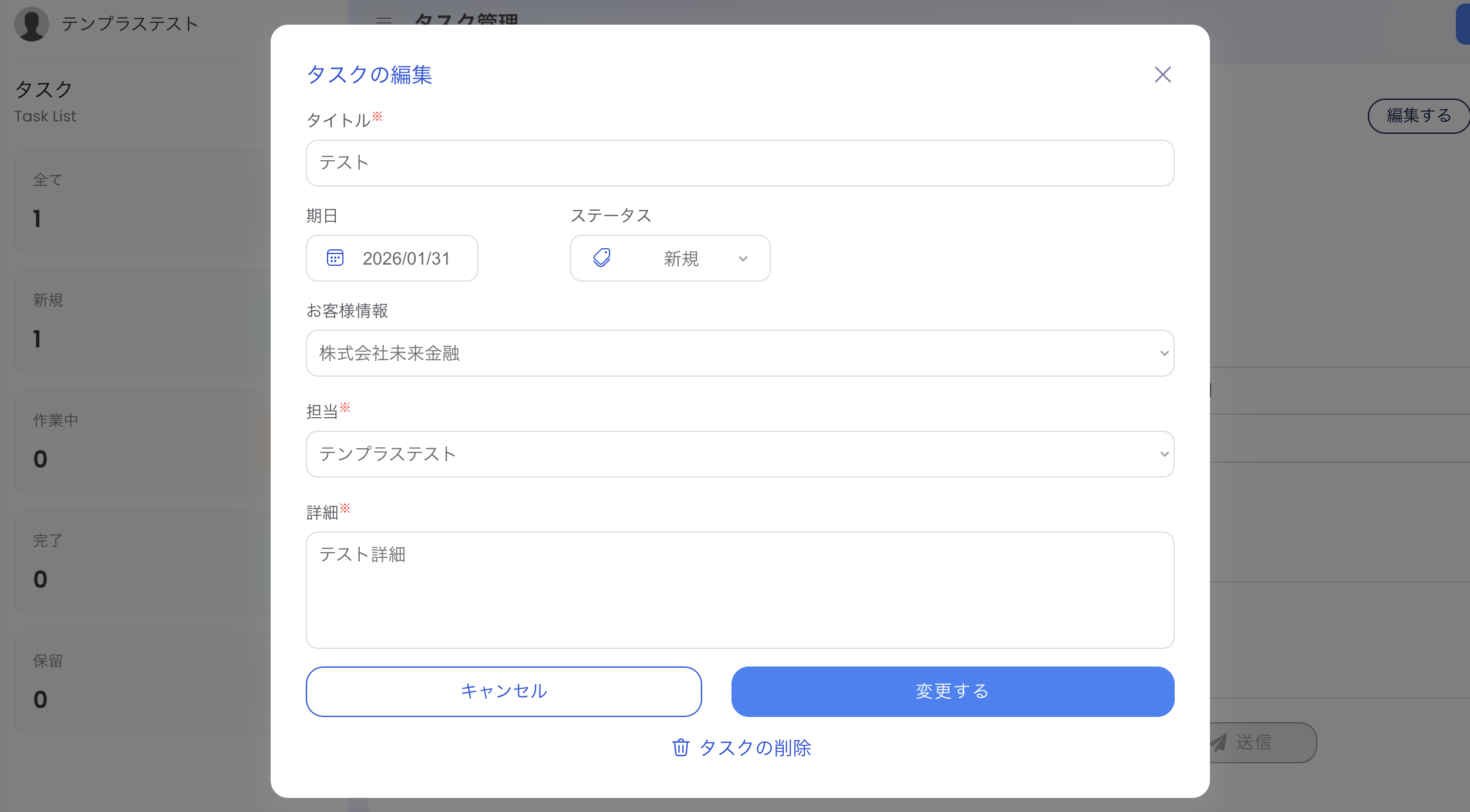Close the タスクの編集 dialog with the X
1470x812 pixels.
(x=1162, y=75)
